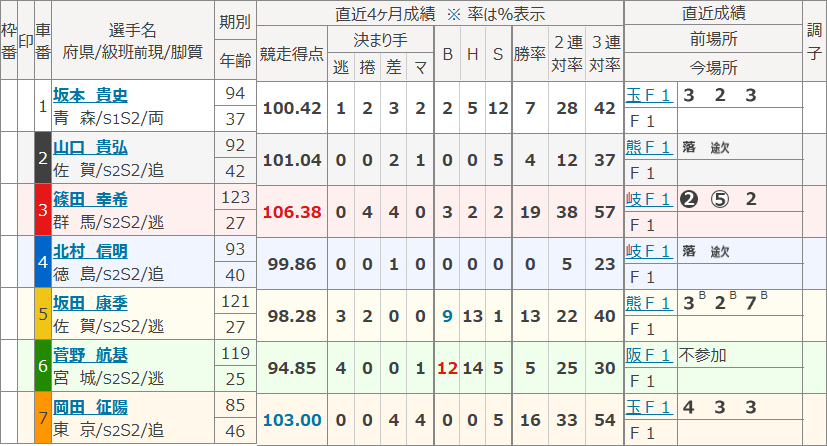Click blue B count 9 for 坂田 康季
Screen dimensions: 827x446
point(447,316)
